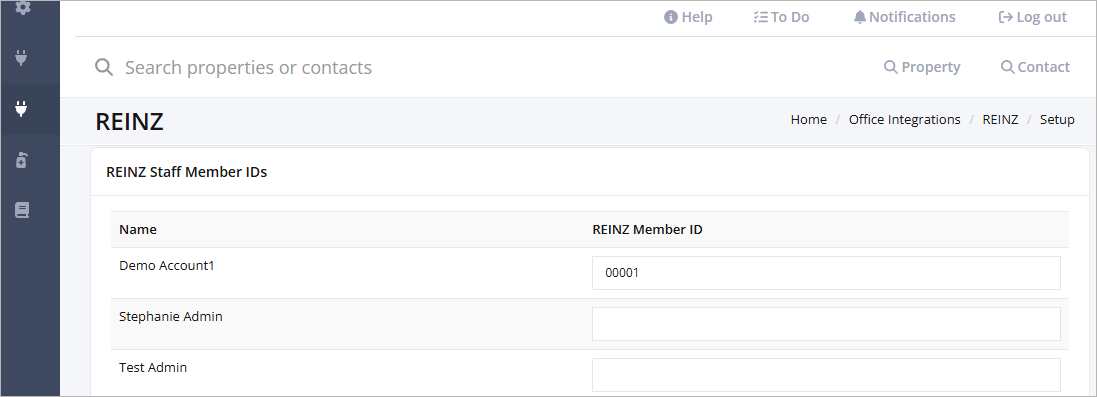Focus the search properties or contacts field
The image size is (1097, 397).
[248, 67]
